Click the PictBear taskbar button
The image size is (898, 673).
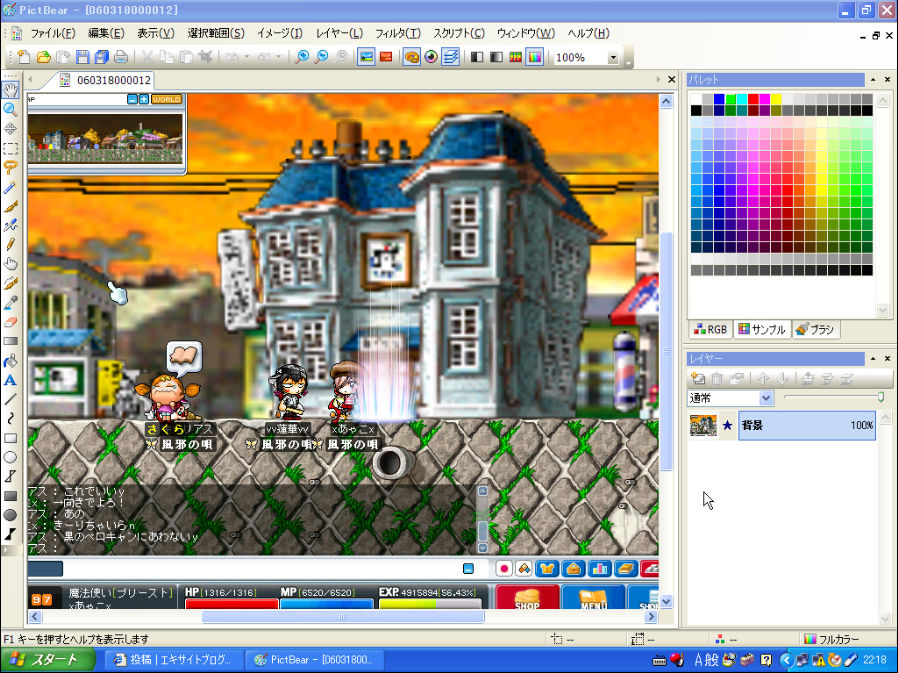pyautogui.click(x=314, y=660)
